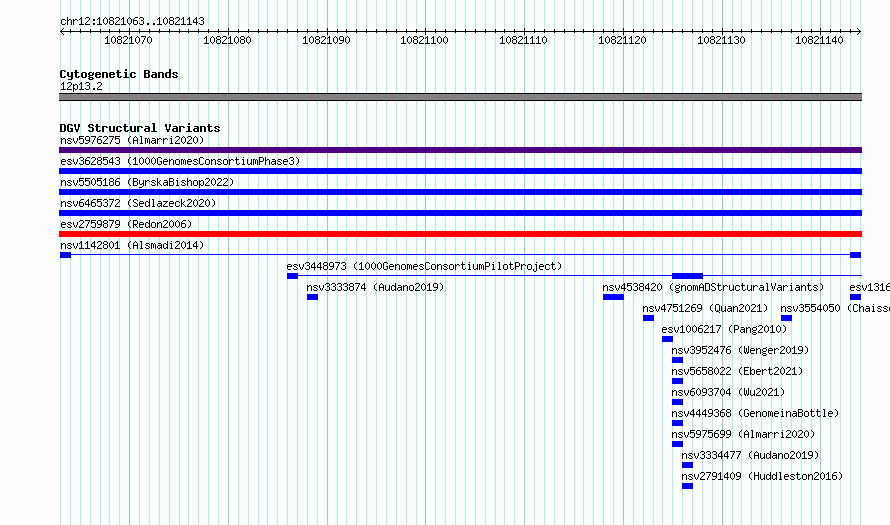Click the chr12:10821063..10821143 region label
The image size is (890, 525).
pos(132,21)
